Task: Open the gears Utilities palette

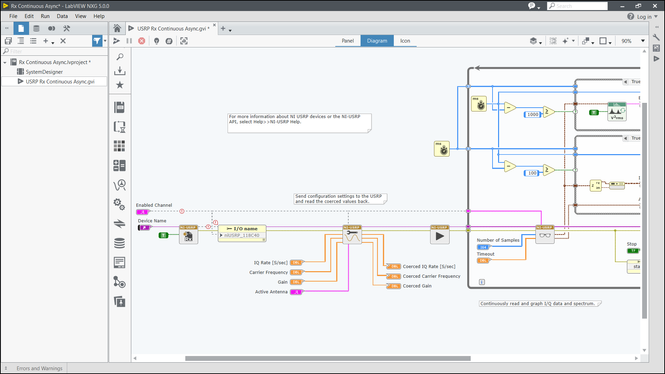Action: tap(120, 204)
